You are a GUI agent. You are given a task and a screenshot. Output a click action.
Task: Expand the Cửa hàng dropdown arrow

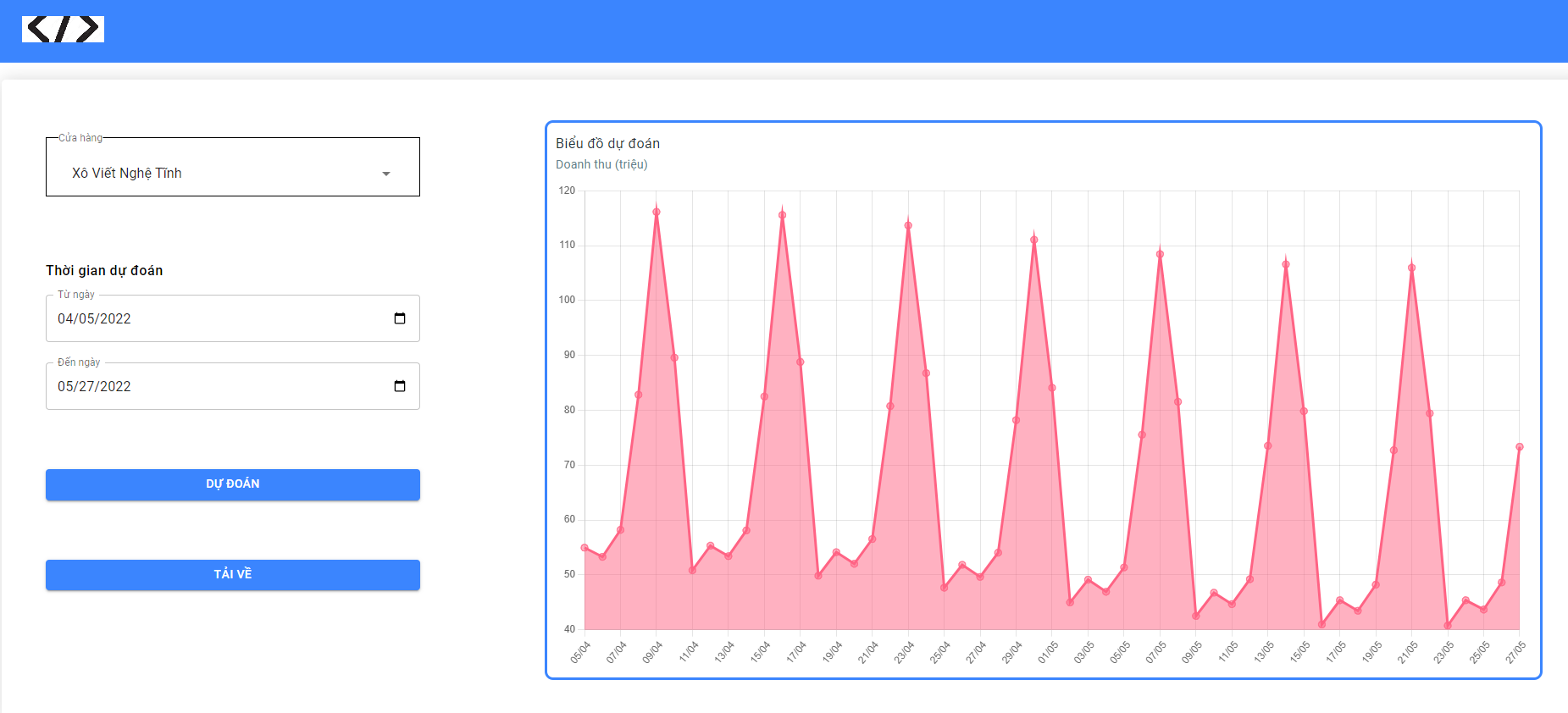pyautogui.click(x=386, y=174)
